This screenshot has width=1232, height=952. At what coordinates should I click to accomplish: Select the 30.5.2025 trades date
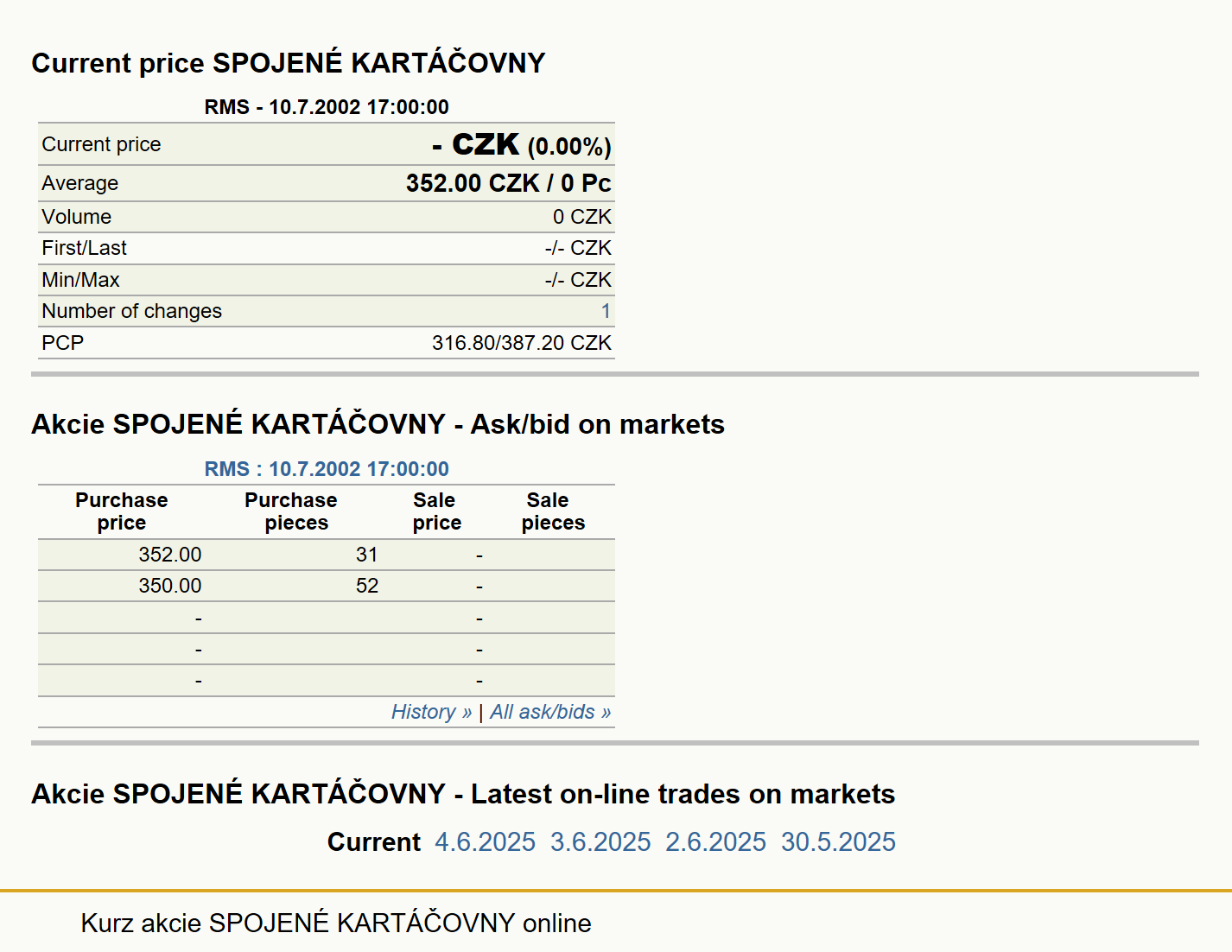tap(838, 841)
